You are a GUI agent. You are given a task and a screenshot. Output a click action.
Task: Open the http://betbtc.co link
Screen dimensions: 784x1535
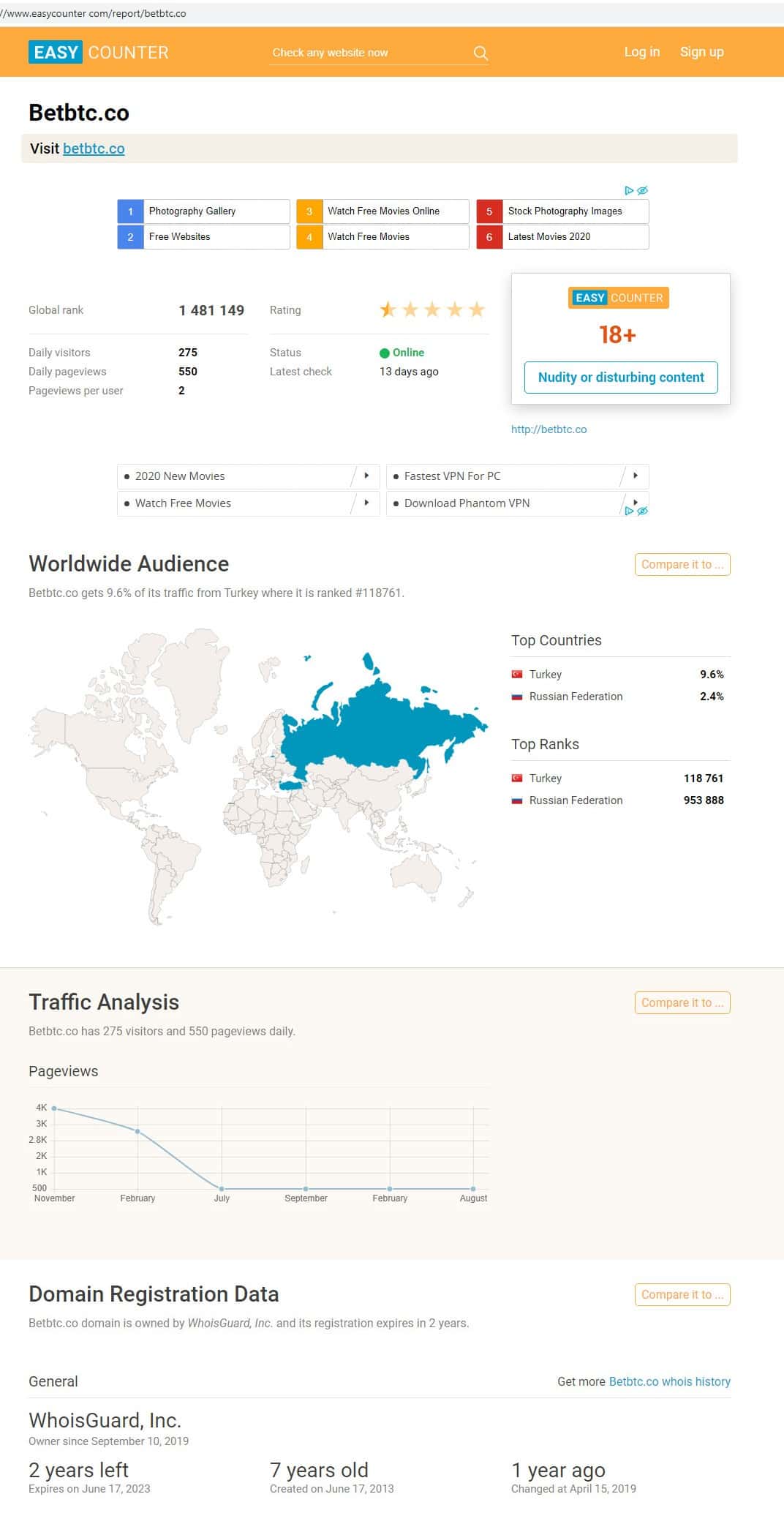pos(549,429)
